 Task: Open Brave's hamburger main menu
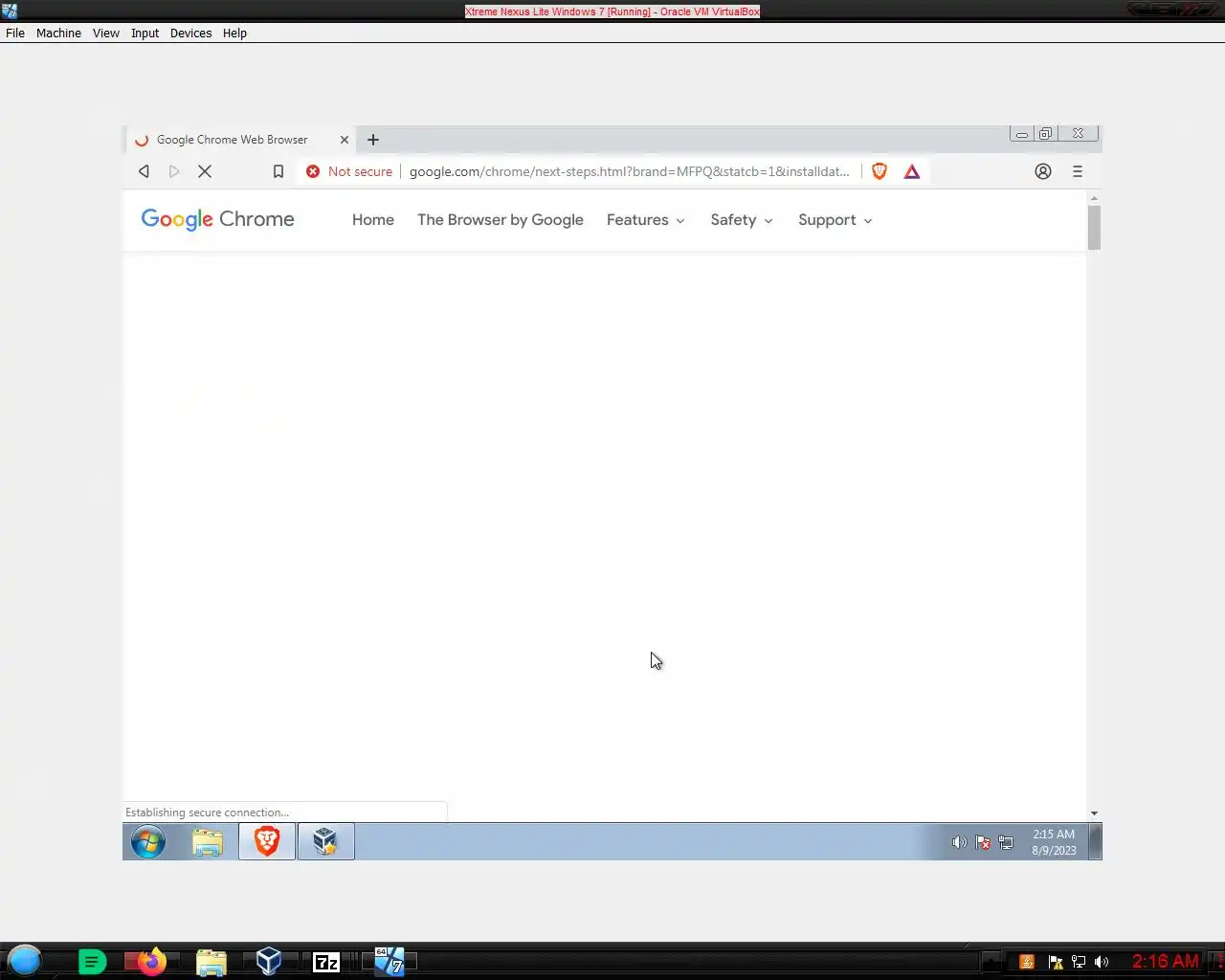tap(1078, 171)
